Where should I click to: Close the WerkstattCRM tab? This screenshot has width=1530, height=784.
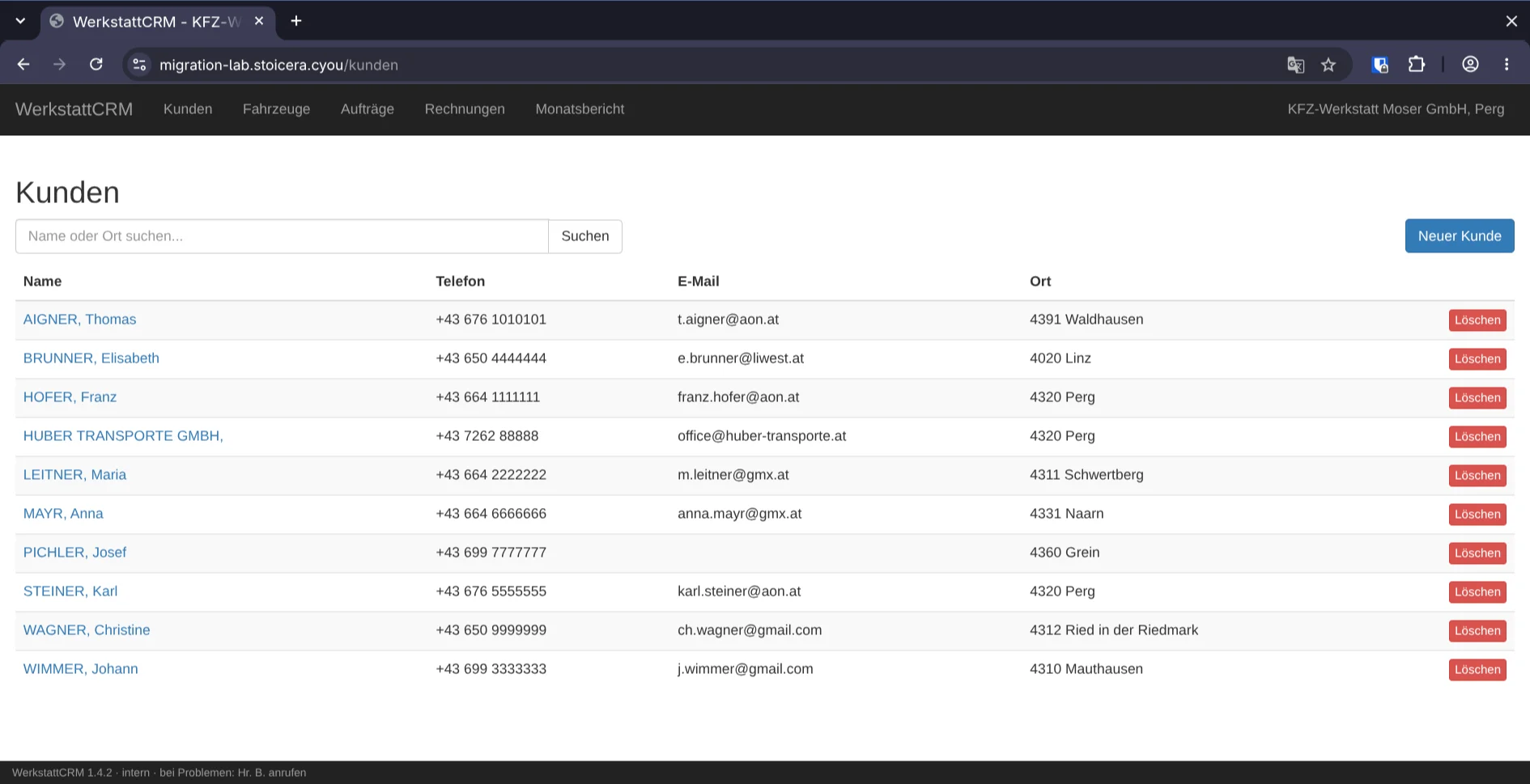[259, 21]
